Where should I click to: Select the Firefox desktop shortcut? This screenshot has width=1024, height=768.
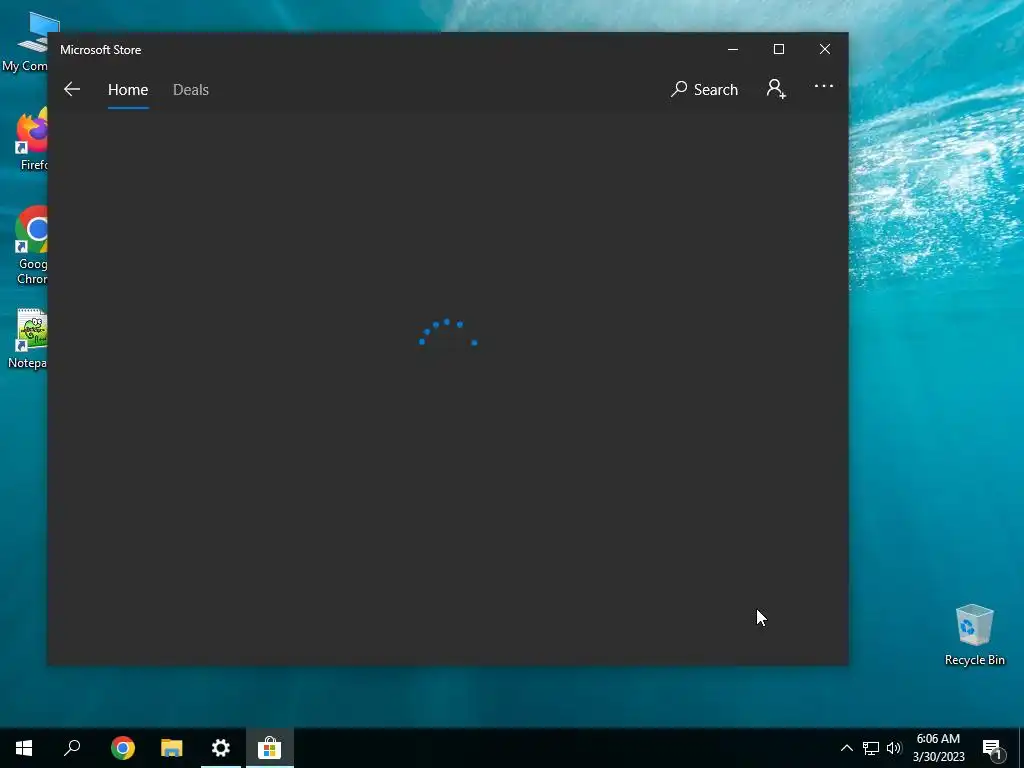[x=33, y=138]
